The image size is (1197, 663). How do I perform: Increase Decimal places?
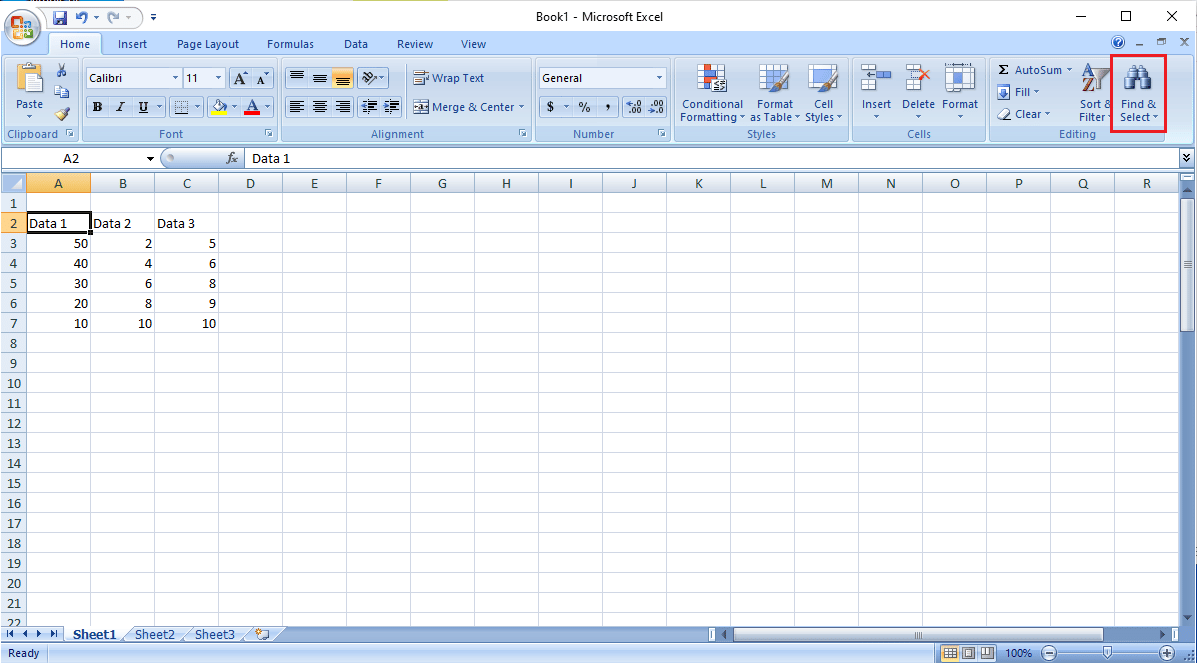[634, 107]
